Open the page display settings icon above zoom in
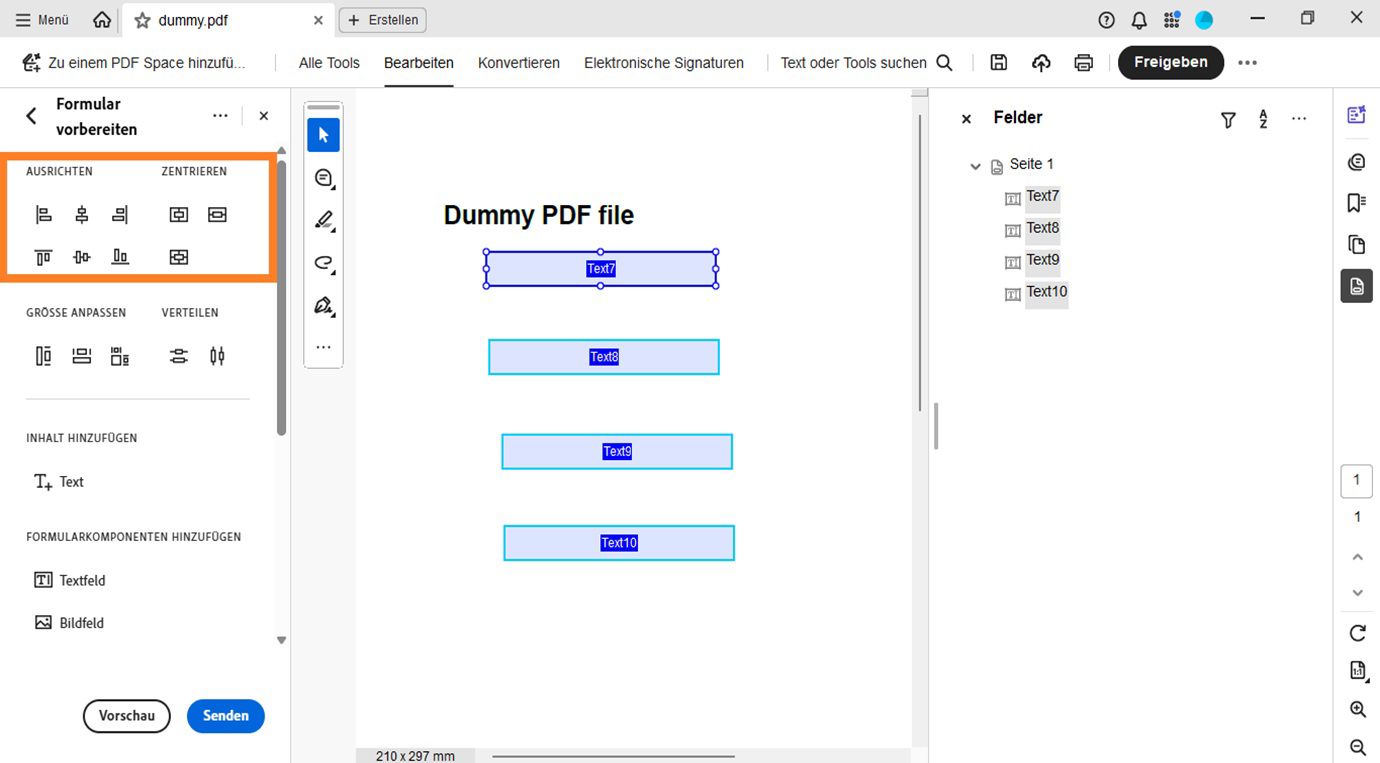The height and width of the screenshot is (763, 1380). 1358,671
